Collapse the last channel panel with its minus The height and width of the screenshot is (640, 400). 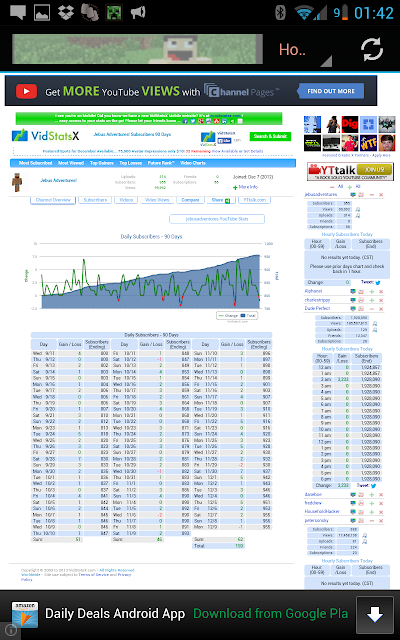pos(371,521)
